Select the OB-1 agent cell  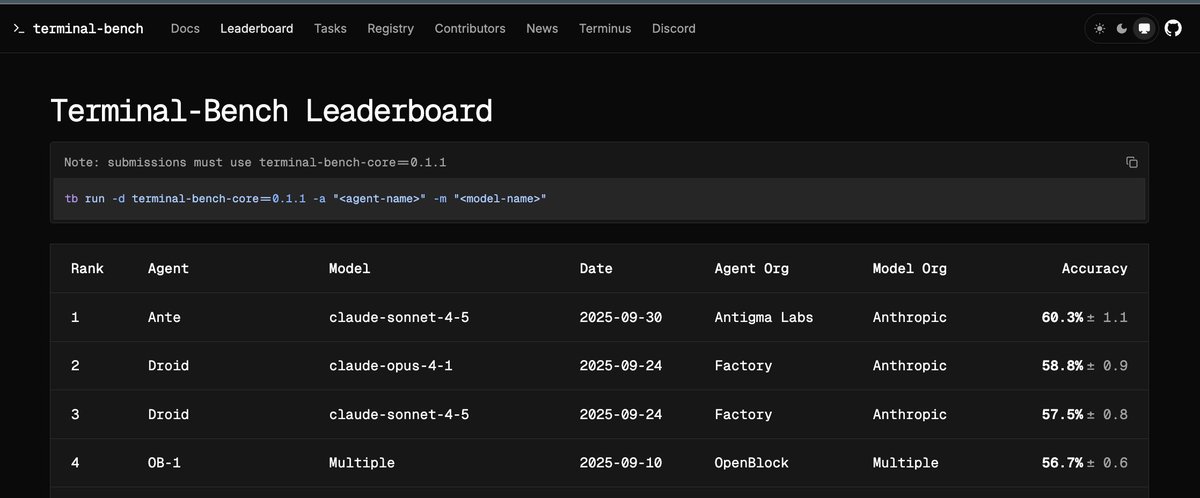point(164,463)
